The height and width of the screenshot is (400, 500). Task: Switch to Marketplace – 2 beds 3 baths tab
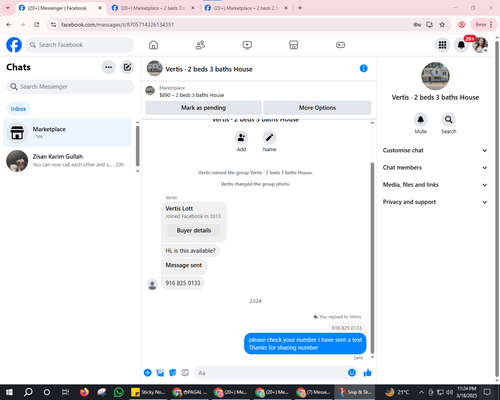[x=153, y=8]
